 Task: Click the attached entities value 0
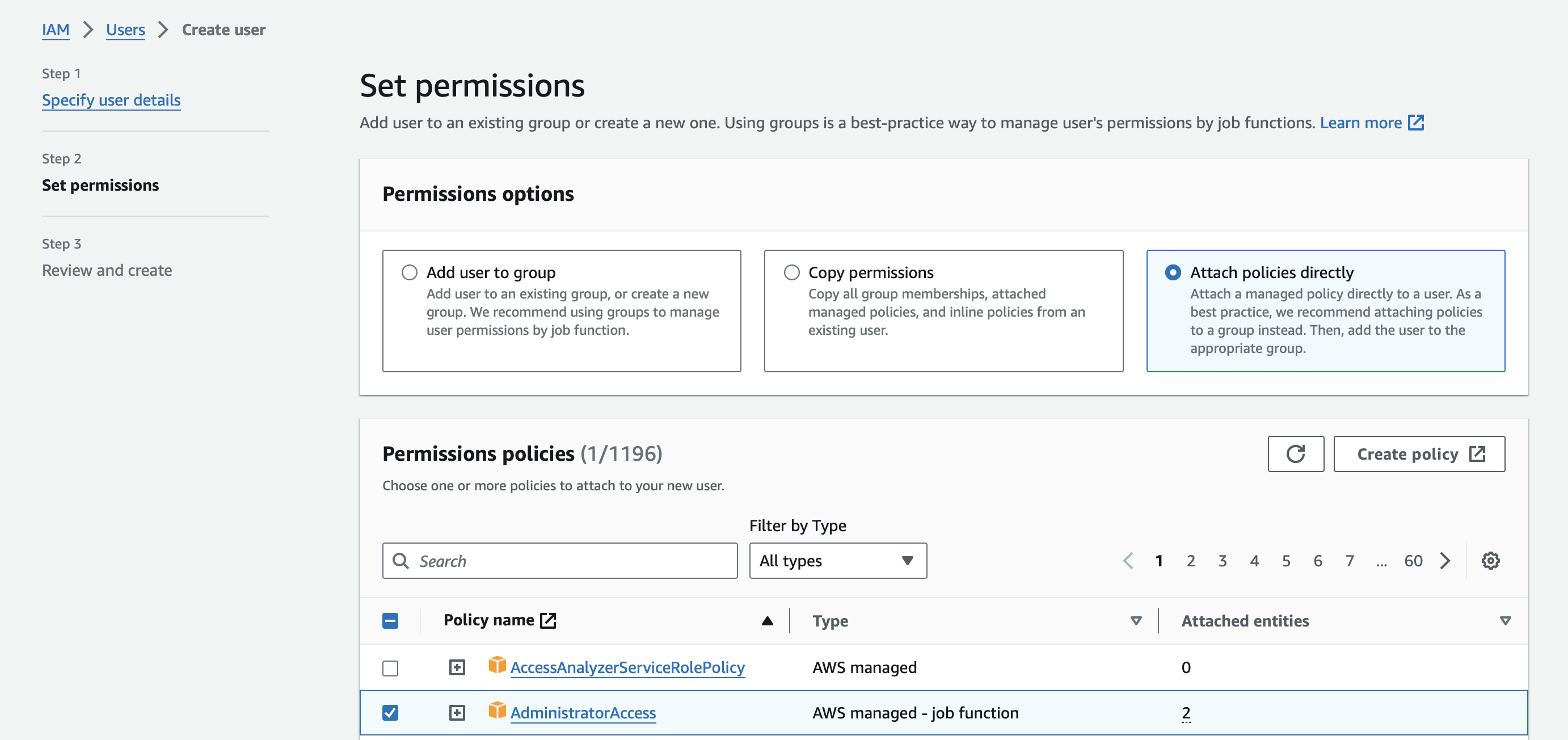point(1186,667)
